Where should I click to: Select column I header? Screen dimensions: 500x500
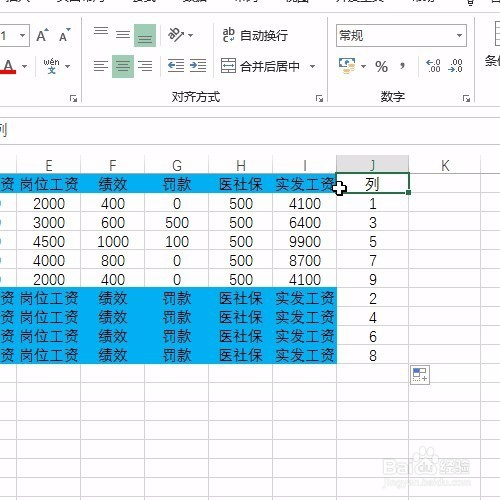coord(305,165)
